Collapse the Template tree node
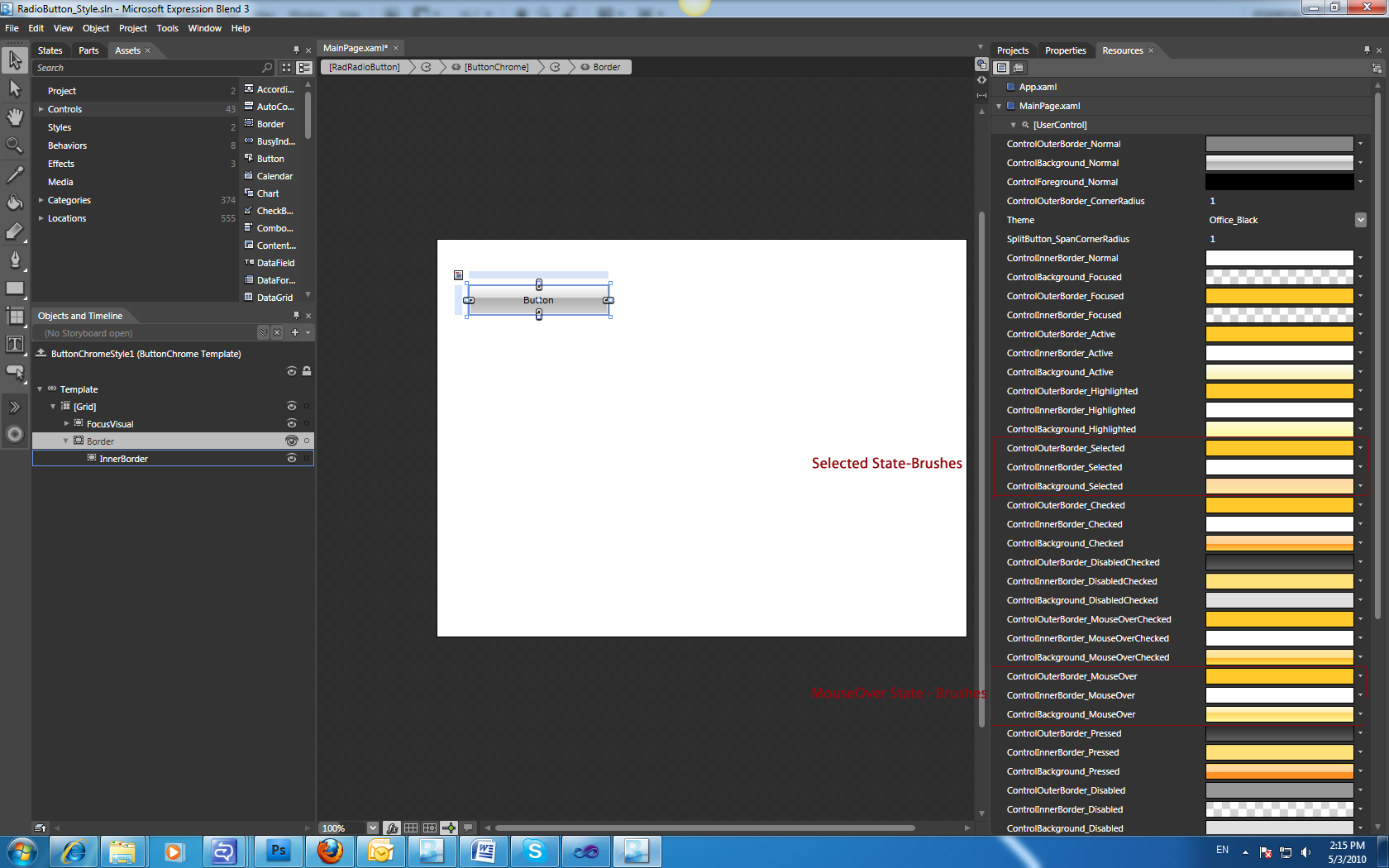 [x=40, y=389]
